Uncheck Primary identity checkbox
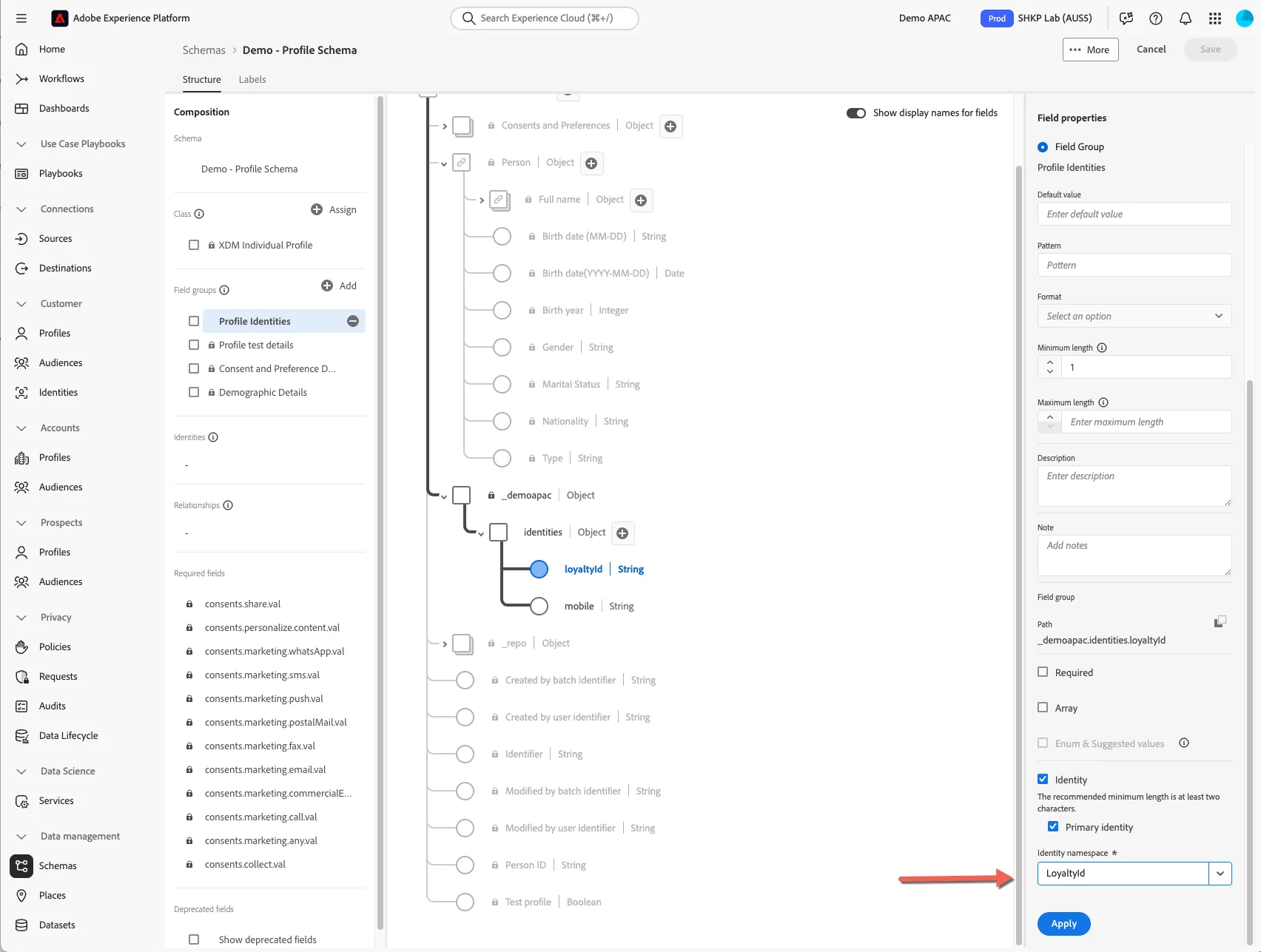The image size is (1261, 952). coord(1053,826)
